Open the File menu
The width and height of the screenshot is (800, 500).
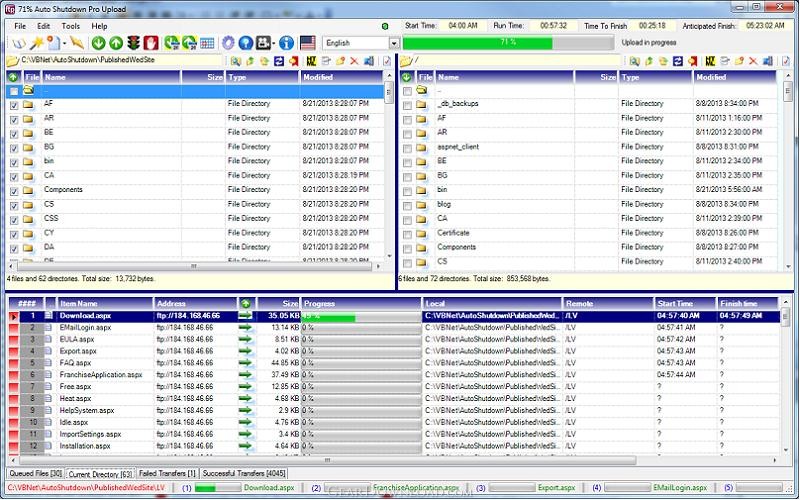20,26
